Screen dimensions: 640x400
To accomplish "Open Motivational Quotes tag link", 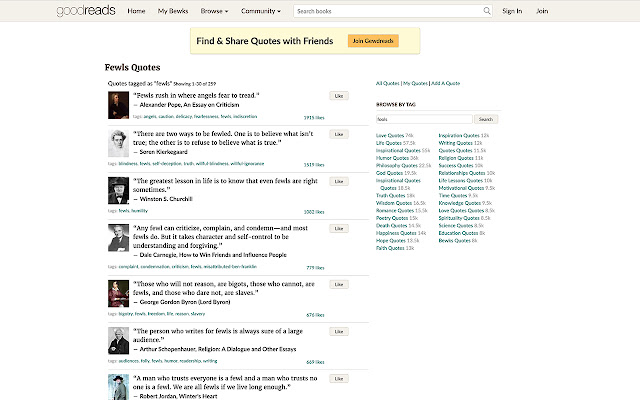I will coord(461,188).
